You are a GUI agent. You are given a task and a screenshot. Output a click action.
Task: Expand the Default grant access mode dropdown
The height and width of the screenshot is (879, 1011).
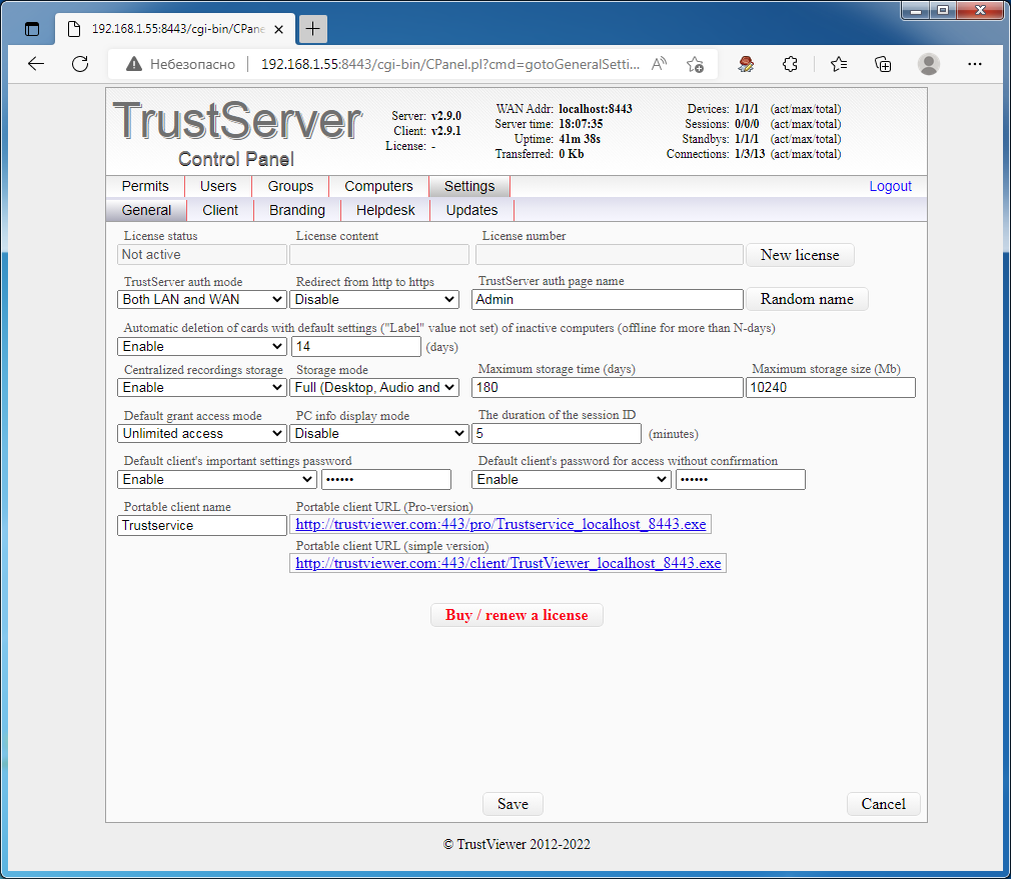coord(202,433)
